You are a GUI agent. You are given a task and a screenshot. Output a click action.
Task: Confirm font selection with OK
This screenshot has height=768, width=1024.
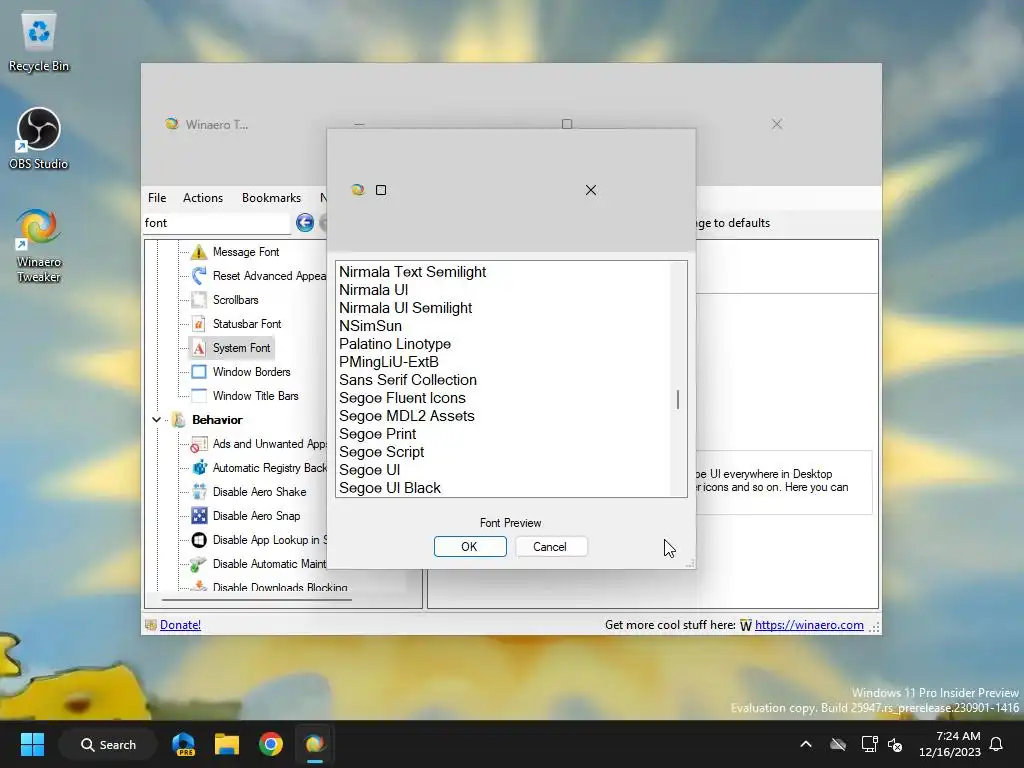470,547
